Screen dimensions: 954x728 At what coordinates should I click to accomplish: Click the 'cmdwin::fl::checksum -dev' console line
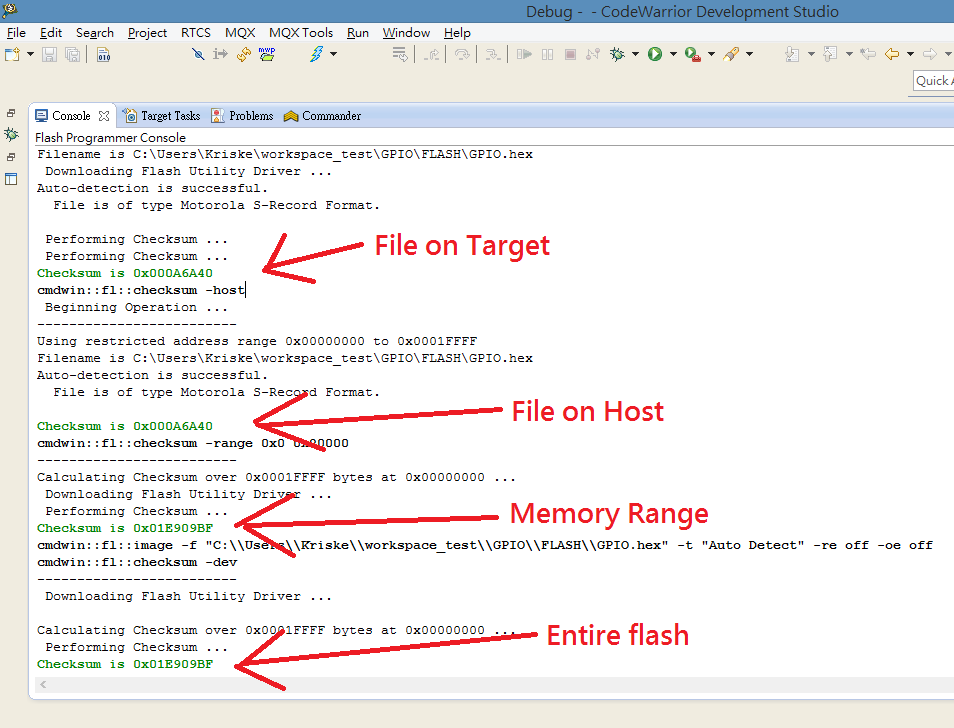(x=137, y=562)
